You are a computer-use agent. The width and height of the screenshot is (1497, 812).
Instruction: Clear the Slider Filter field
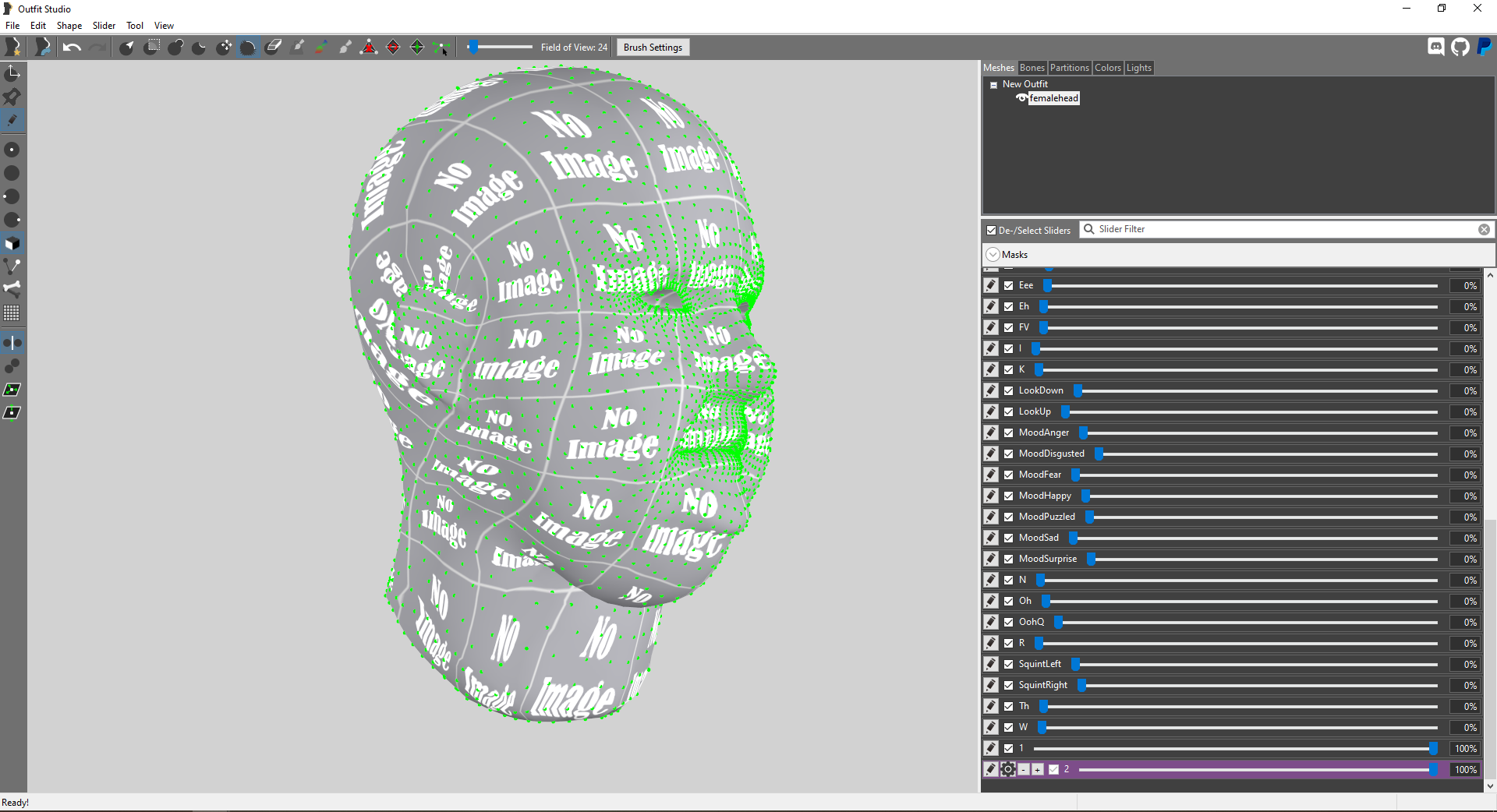click(1484, 230)
